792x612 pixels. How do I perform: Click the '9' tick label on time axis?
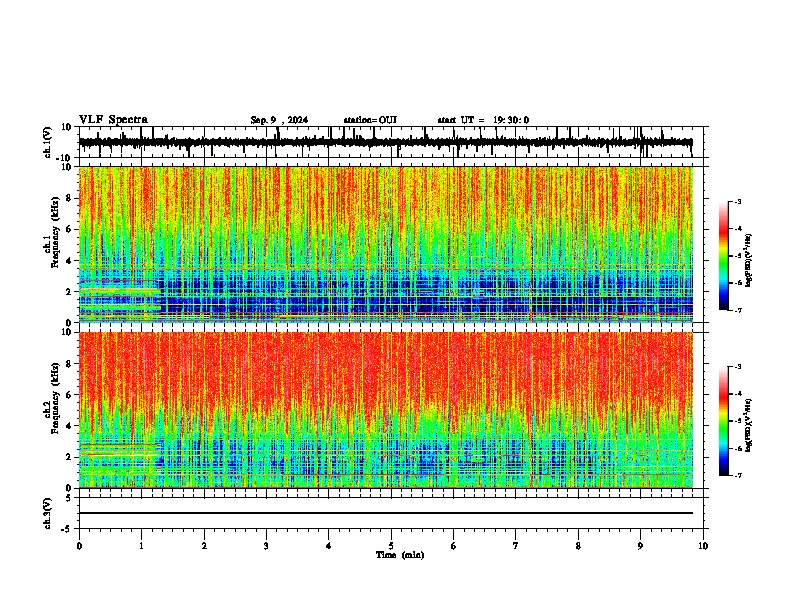pos(640,546)
